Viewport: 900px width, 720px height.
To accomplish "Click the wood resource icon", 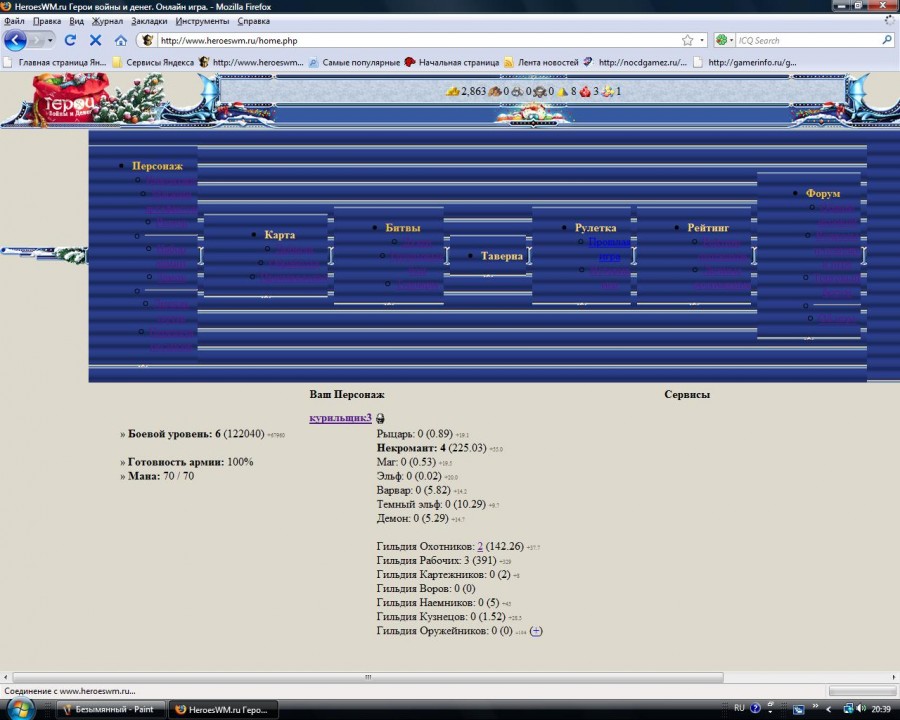I will pos(495,91).
